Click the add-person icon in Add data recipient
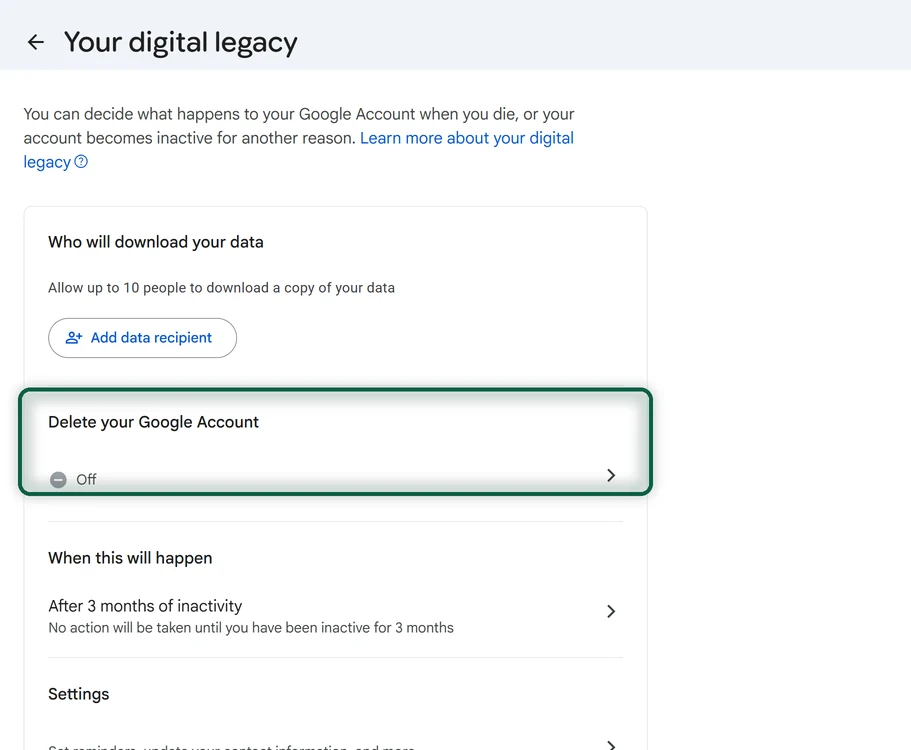Viewport: 911px width, 750px height. point(74,338)
